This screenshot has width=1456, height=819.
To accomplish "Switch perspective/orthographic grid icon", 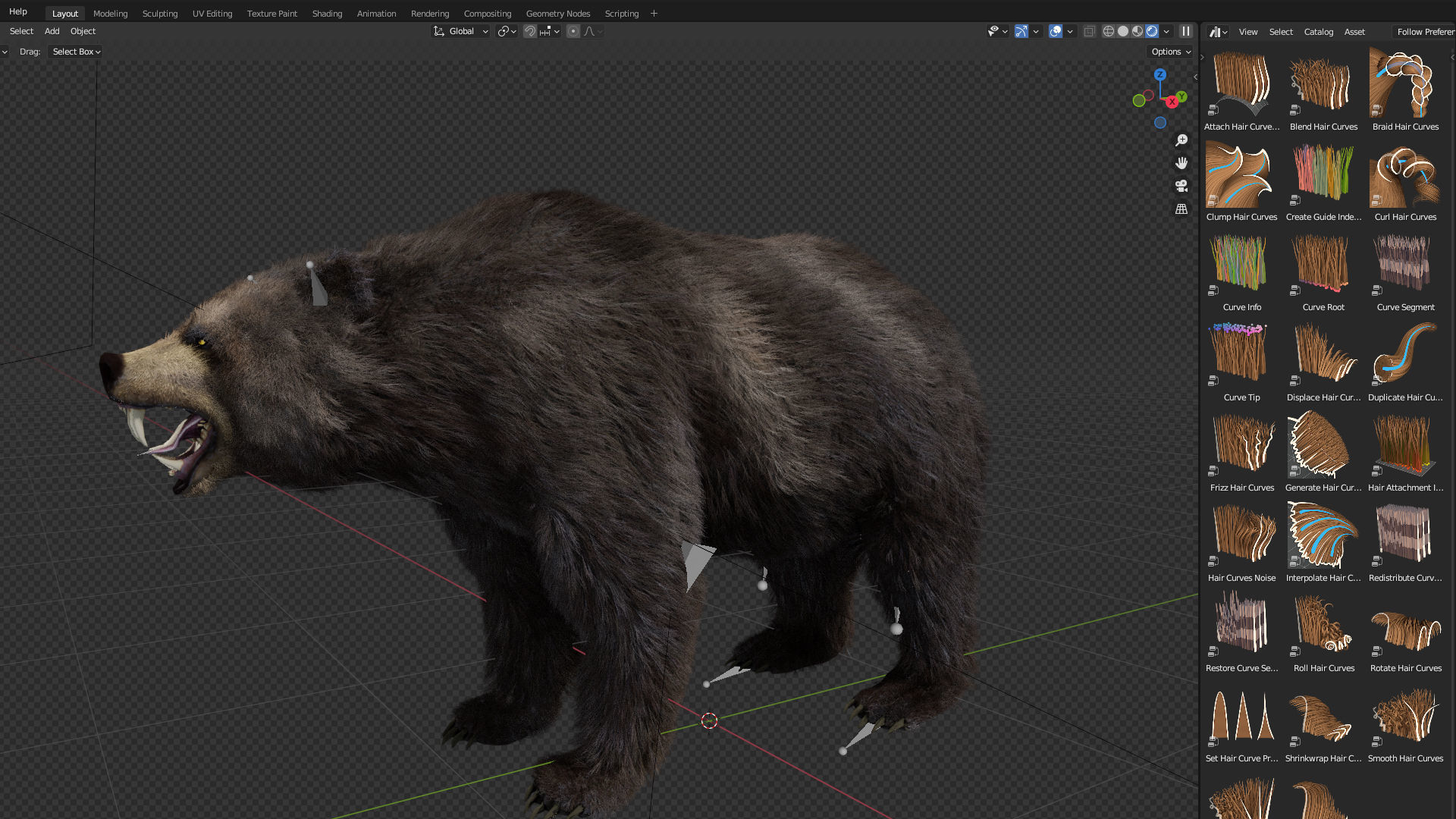I will [1181, 209].
